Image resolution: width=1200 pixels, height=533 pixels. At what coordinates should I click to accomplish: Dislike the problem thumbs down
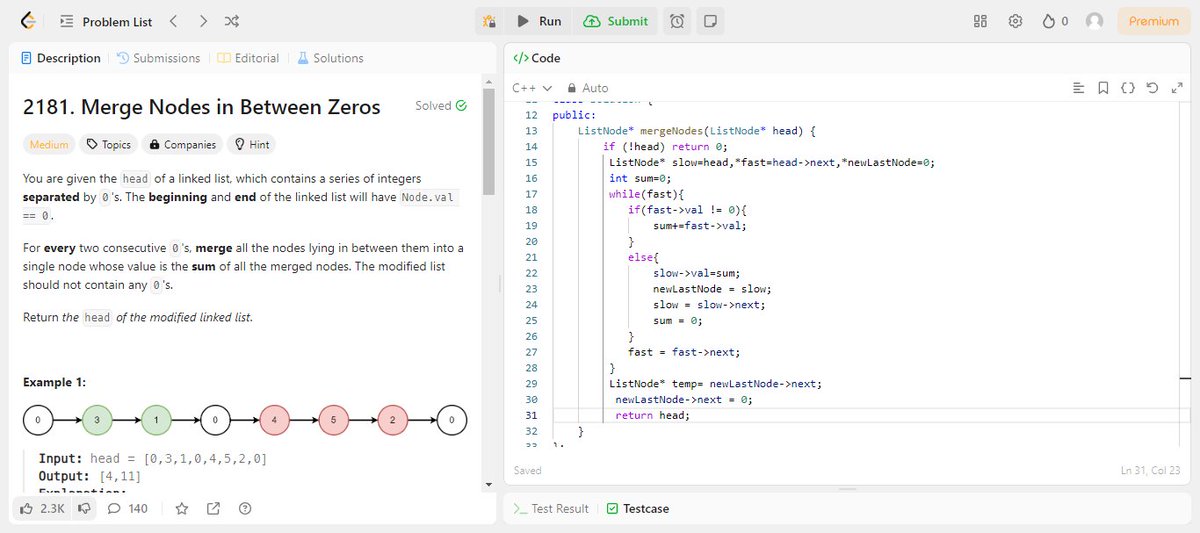pyautogui.click(x=85, y=509)
